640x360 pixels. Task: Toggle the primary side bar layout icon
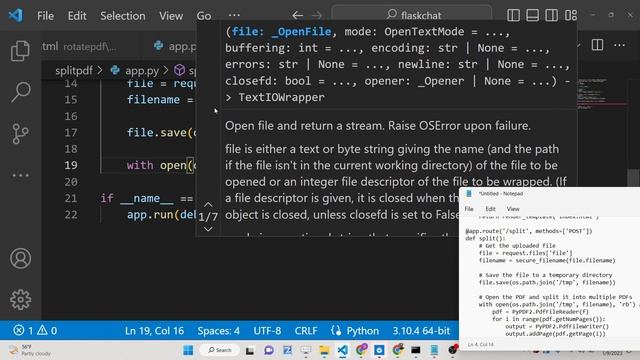pos(513,15)
